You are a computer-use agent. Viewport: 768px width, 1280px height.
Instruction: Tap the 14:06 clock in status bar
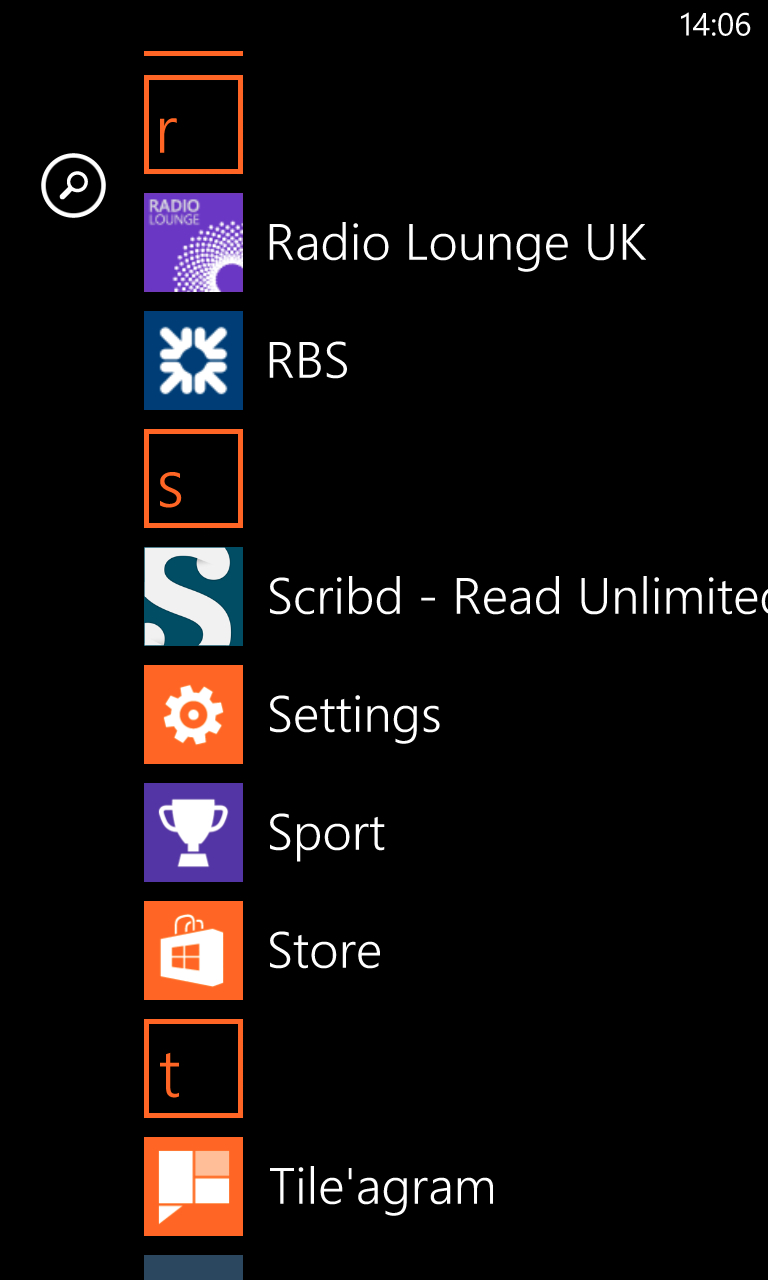715,25
